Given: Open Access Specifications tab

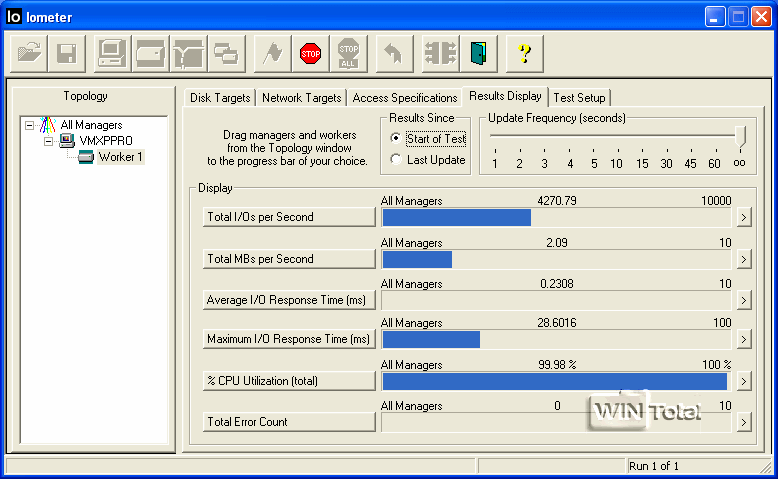Looking at the screenshot, I should (x=405, y=98).
